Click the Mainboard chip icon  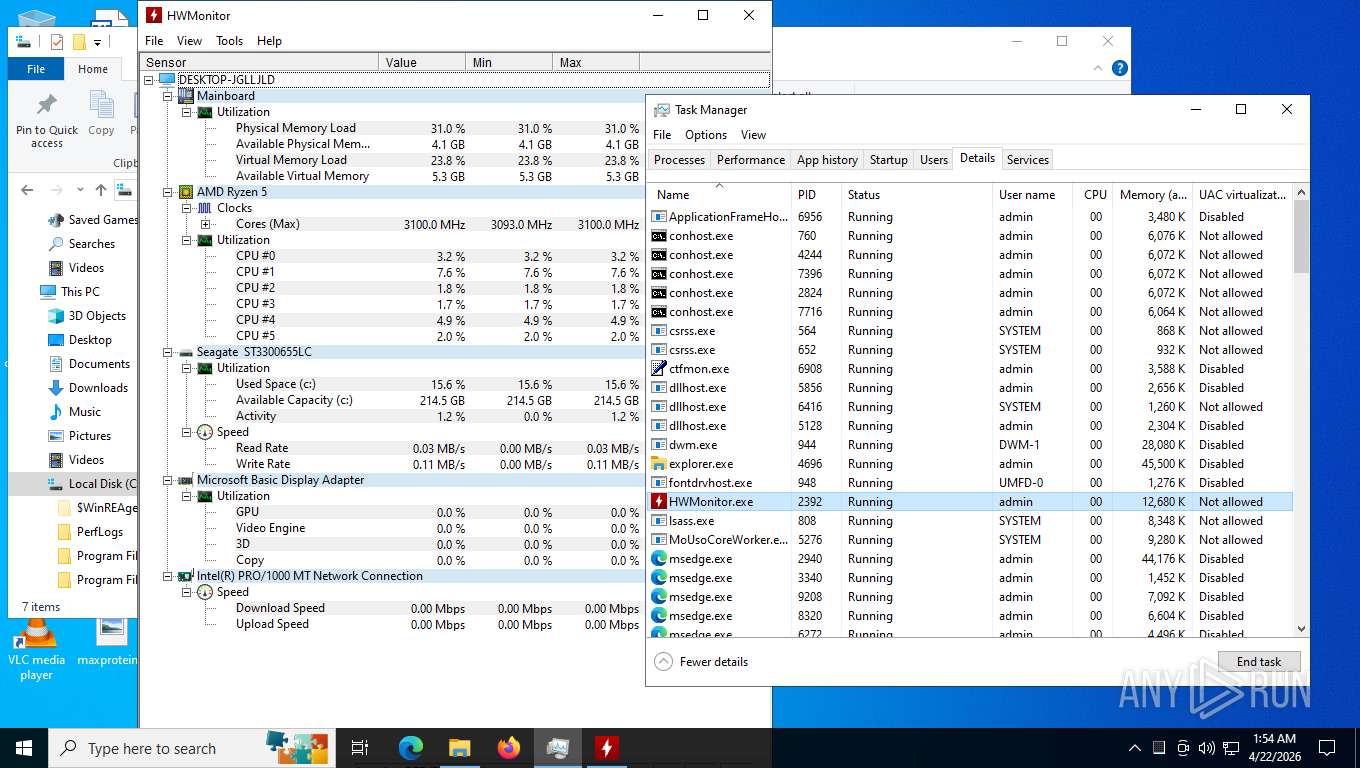[x=186, y=96]
